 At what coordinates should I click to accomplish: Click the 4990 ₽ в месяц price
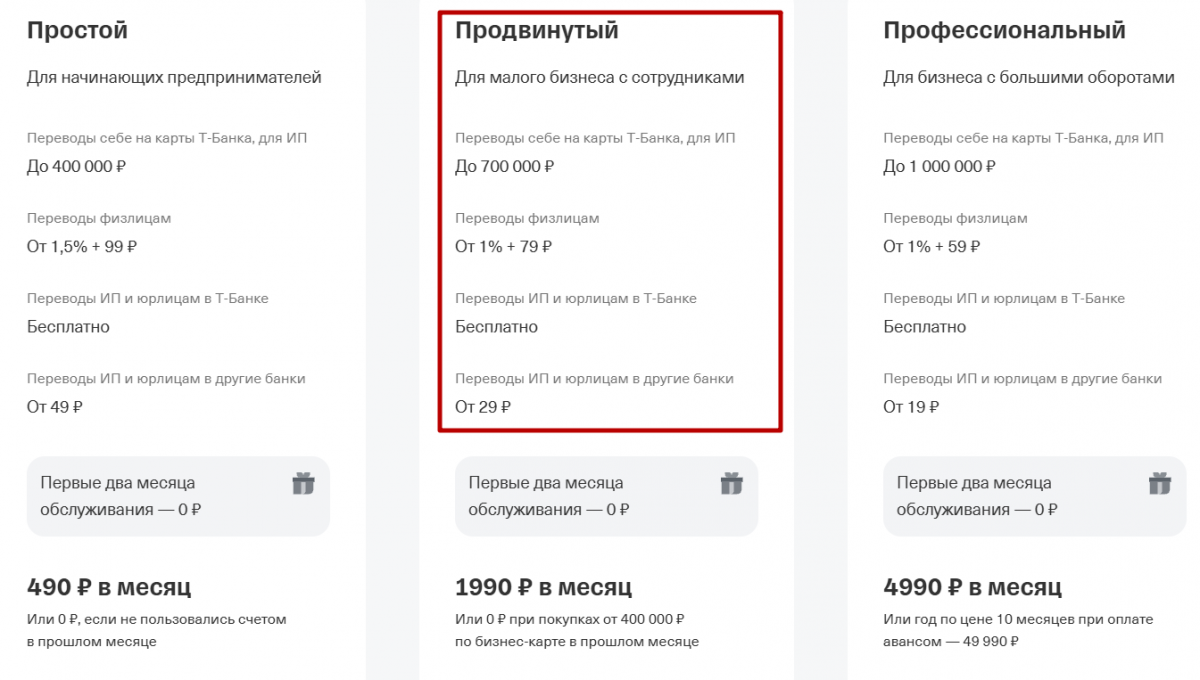click(973, 587)
